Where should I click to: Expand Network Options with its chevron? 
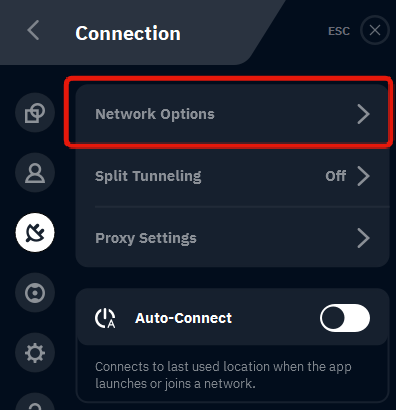(x=363, y=114)
